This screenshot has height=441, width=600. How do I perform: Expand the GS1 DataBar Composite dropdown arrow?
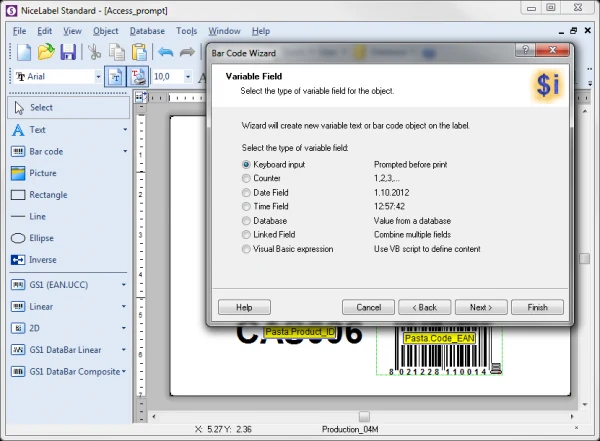point(124,372)
